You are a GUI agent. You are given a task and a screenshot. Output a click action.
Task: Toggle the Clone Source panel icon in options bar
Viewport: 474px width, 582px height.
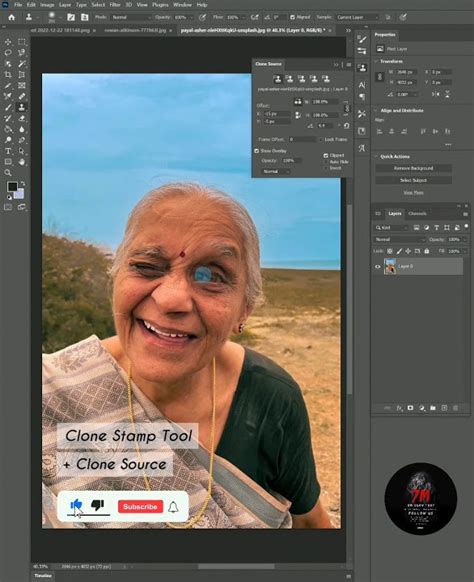click(85, 17)
